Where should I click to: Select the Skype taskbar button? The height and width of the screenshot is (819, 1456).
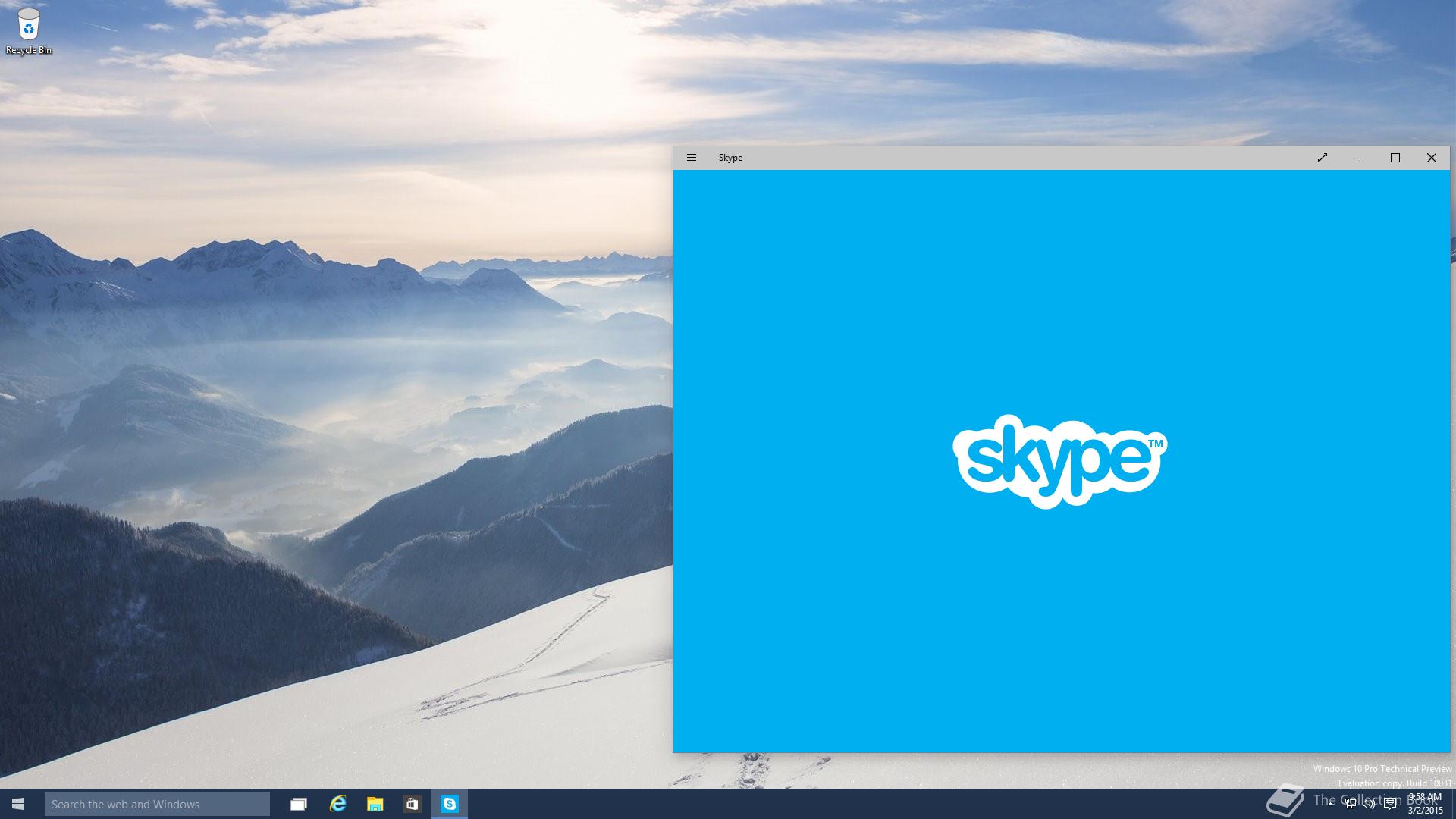[x=450, y=804]
